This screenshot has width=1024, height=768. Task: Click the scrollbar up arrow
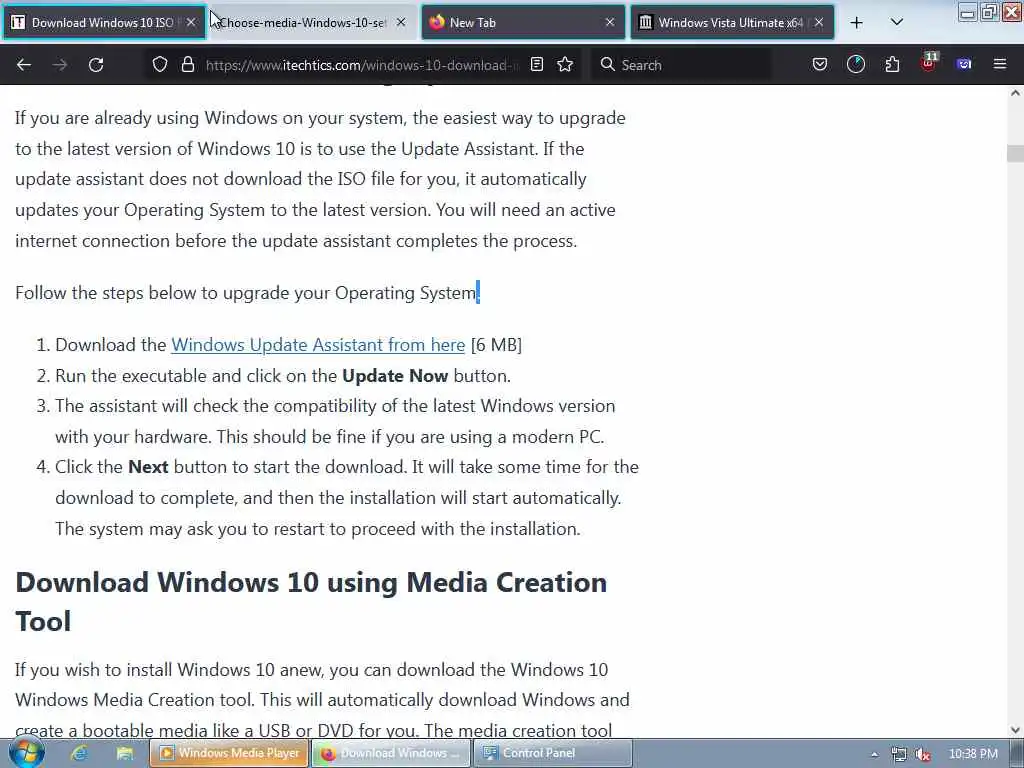[1015, 93]
